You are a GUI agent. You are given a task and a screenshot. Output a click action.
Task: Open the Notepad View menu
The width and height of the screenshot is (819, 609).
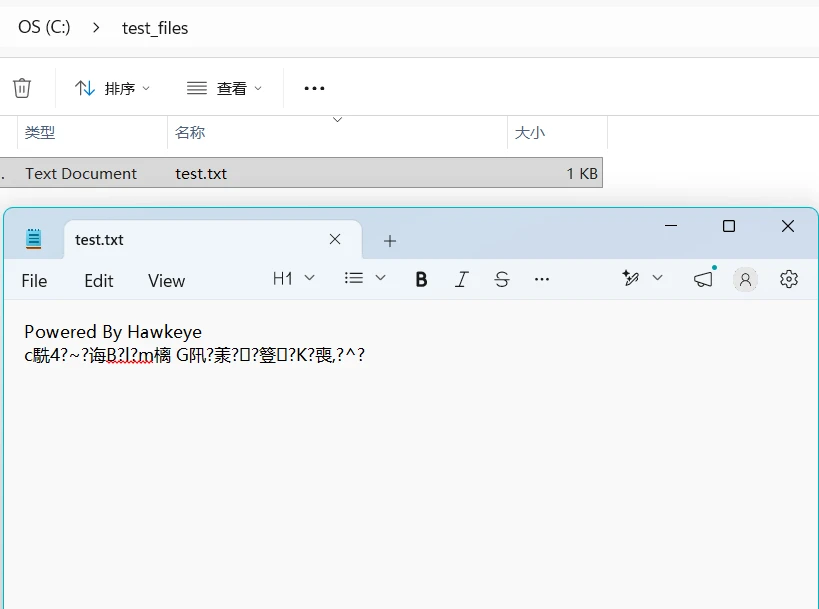166,281
